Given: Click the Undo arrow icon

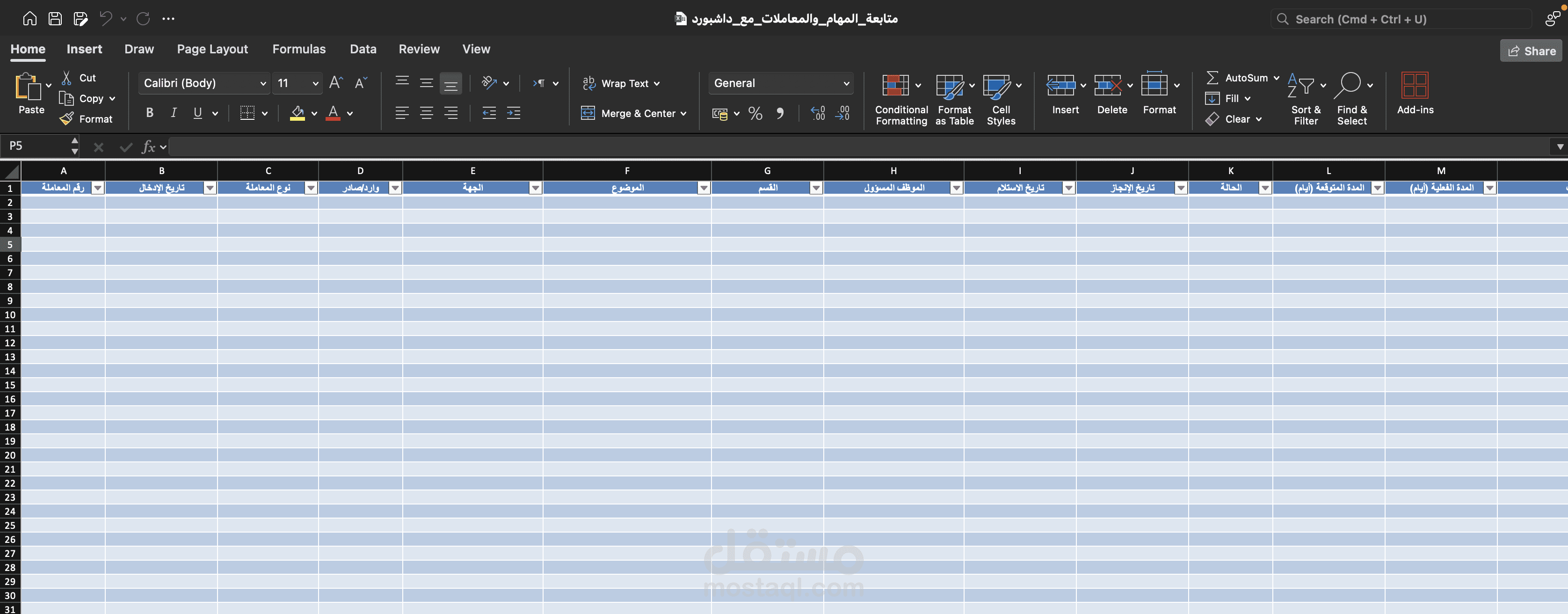Looking at the screenshot, I should coord(106,19).
